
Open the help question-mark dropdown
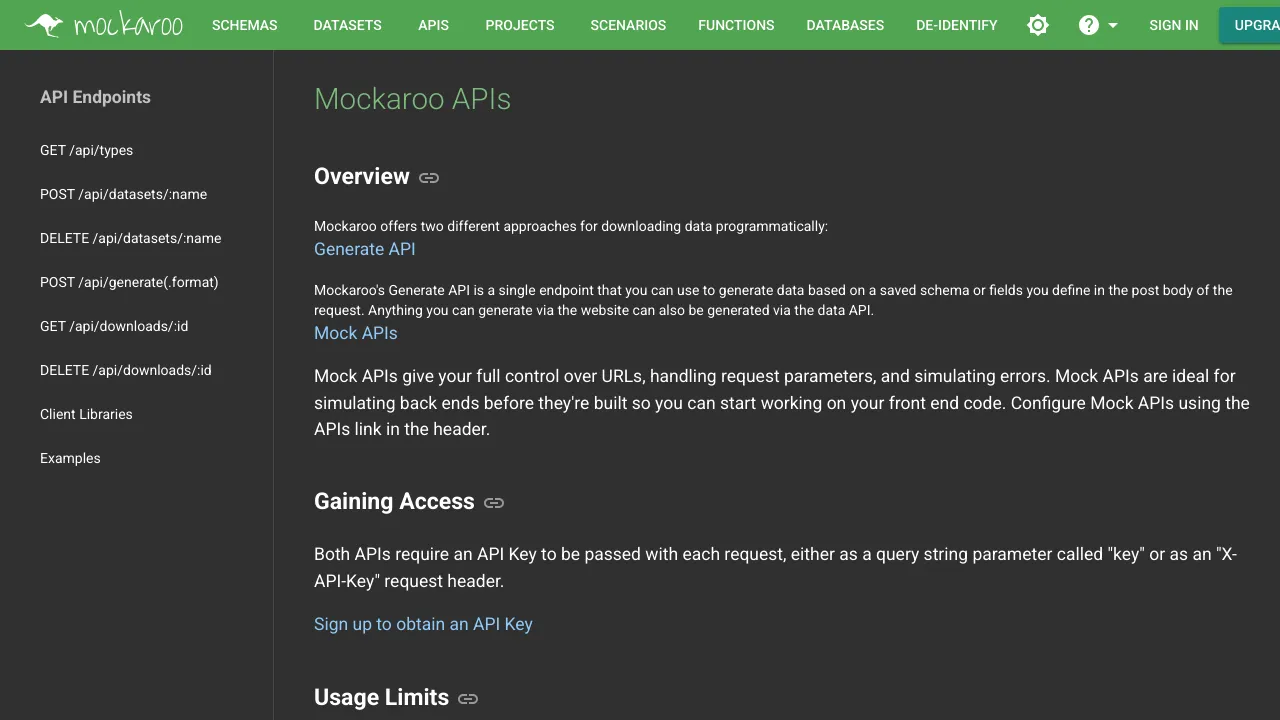[x=1098, y=25]
